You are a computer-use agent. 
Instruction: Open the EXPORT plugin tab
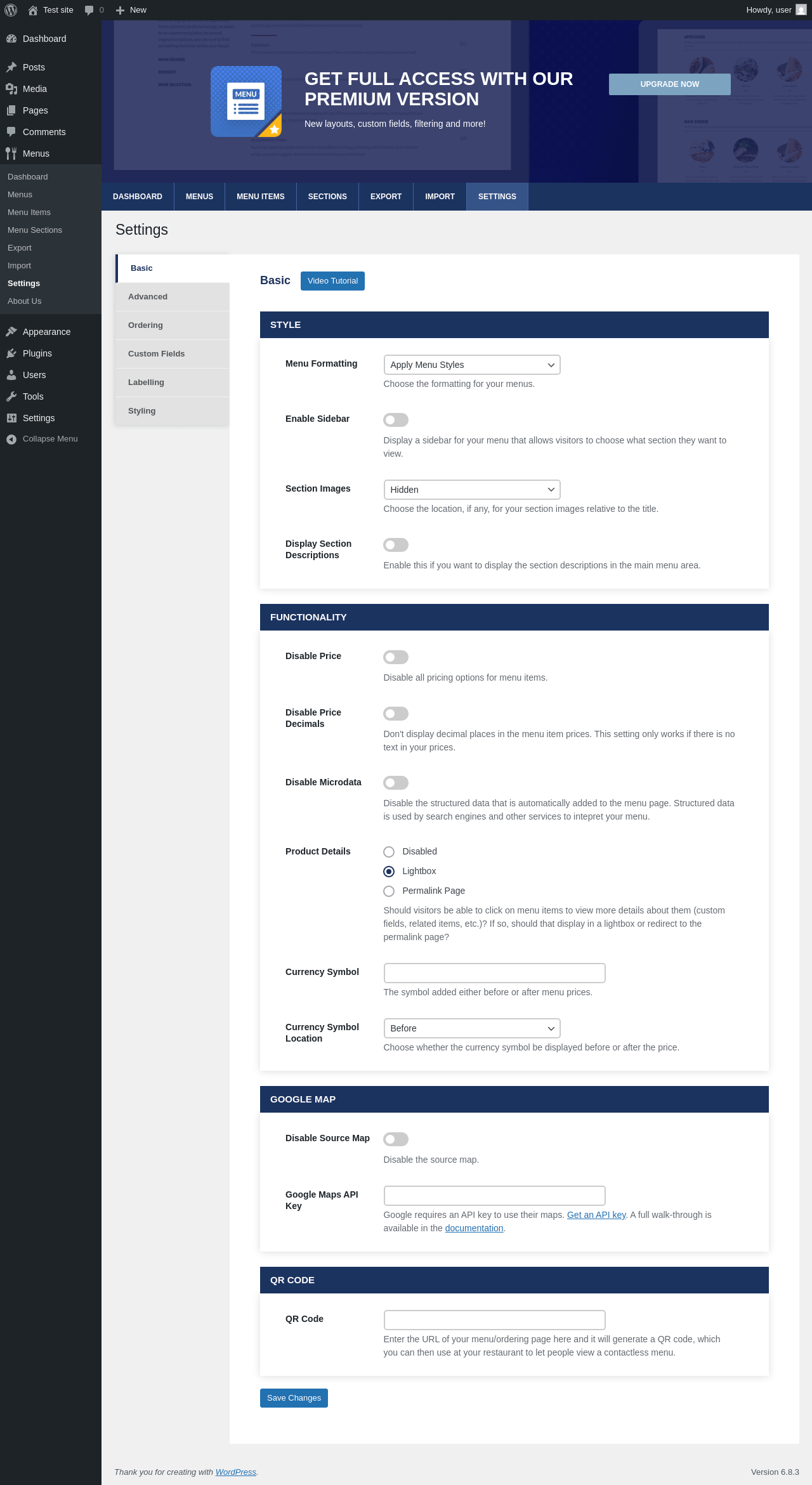pyautogui.click(x=386, y=197)
